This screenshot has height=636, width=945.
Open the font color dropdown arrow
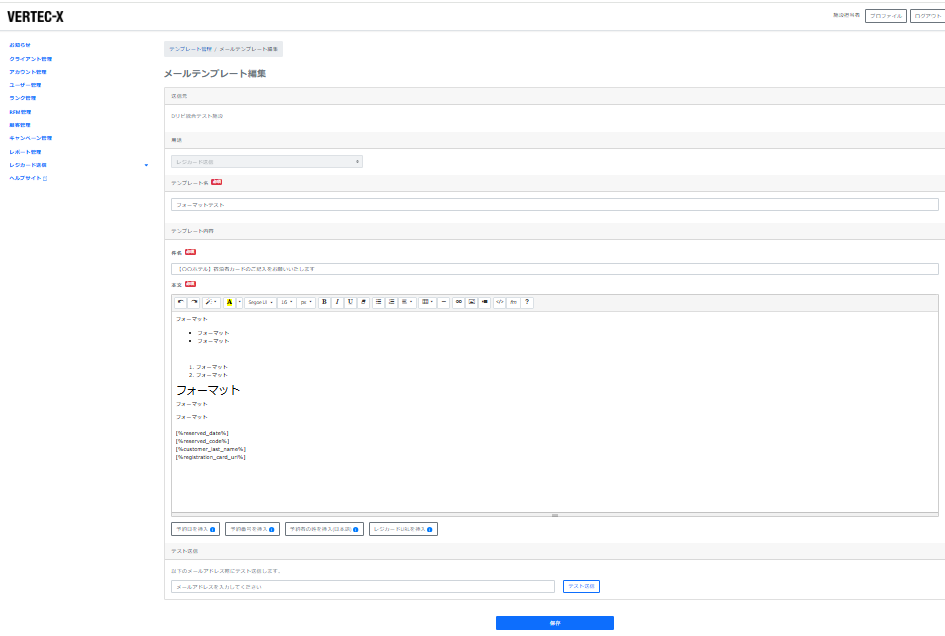(x=239, y=302)
